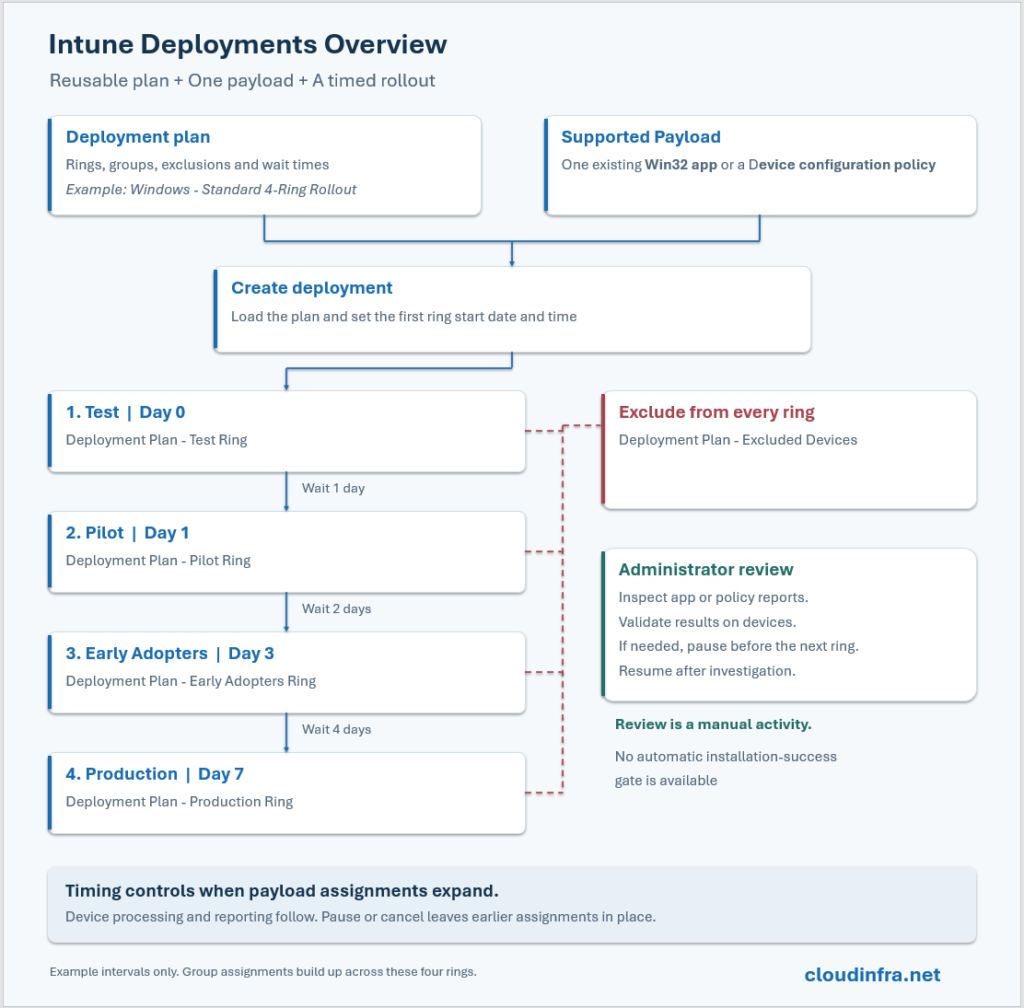Select 'Deployment Plan - Production Ring' text
The width and height of the screenshot is (1024, 1008).
179,802
